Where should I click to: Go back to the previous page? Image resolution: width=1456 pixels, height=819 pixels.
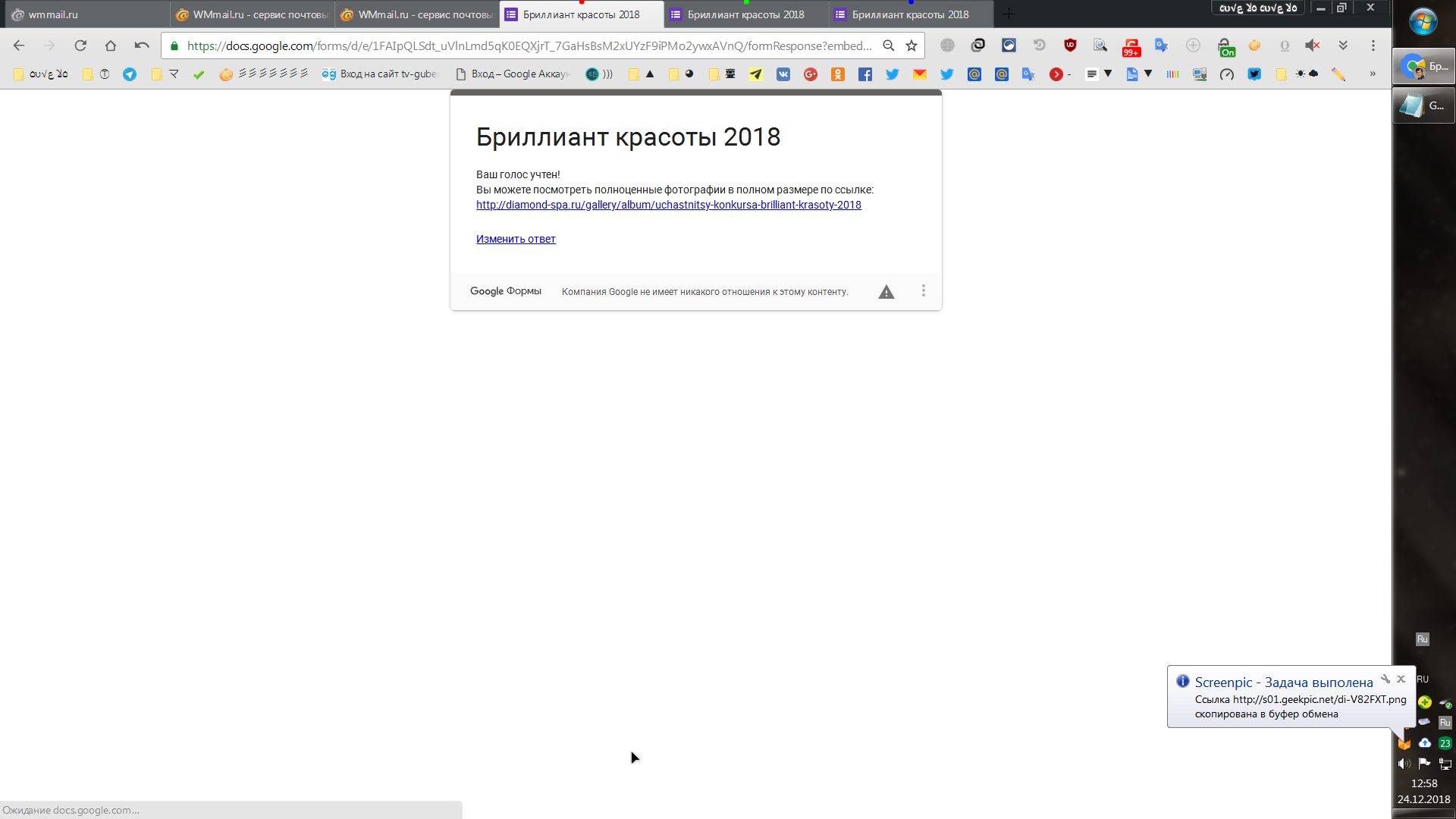tap(19, 45)
